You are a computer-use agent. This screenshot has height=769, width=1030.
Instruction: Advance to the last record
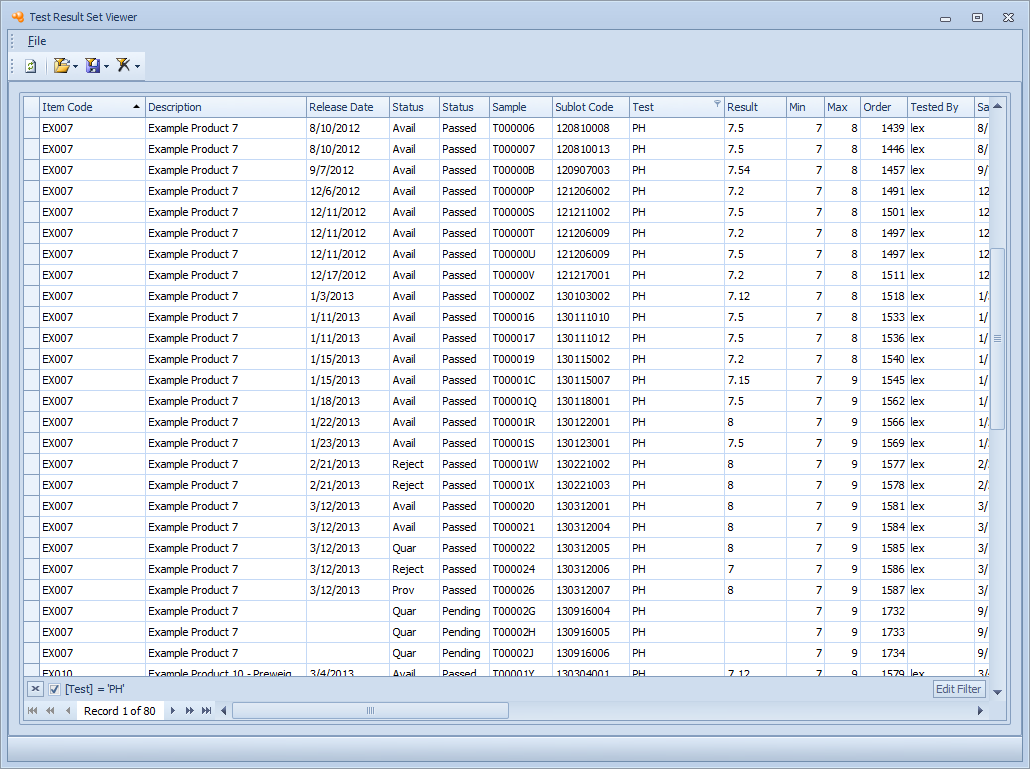[x=205, y=710]
